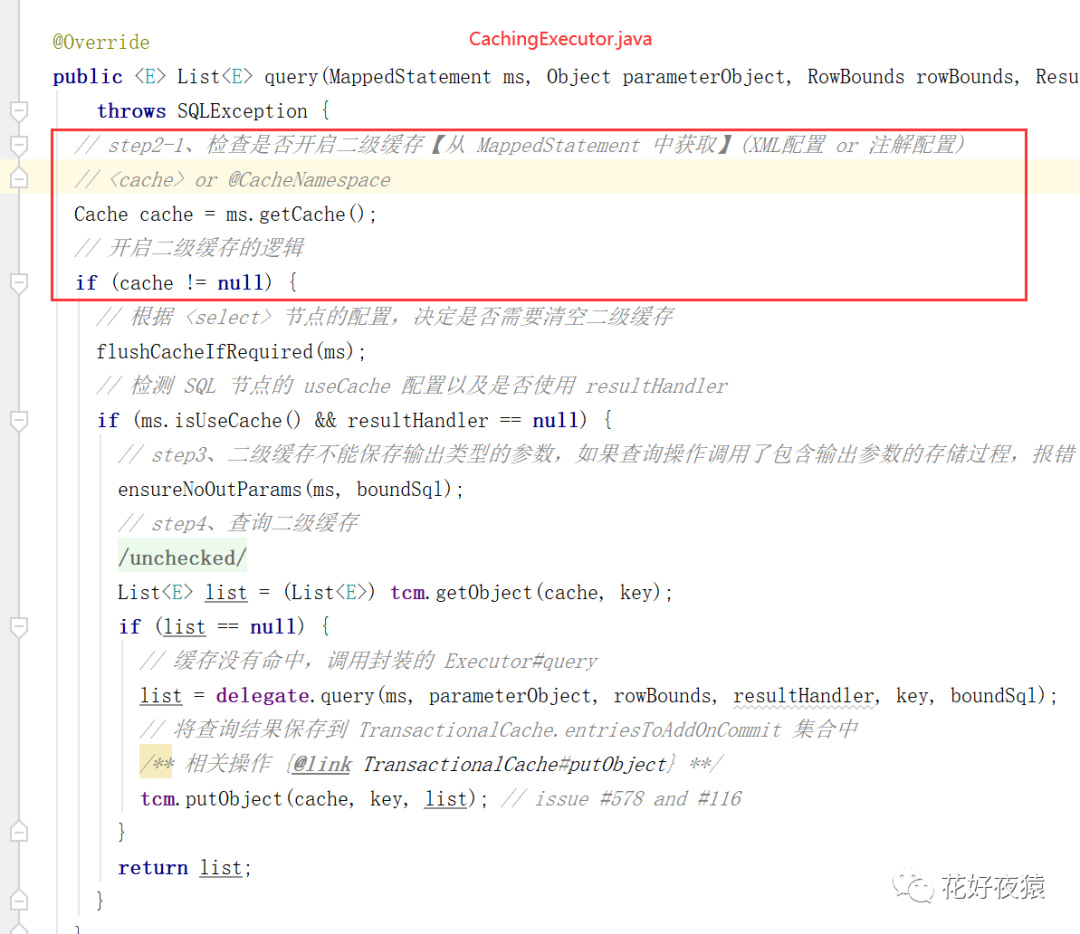Screen dimensions: 1080x934
Task: Click the rowBounds argument in delegate.query
Action: pos(662,696)
